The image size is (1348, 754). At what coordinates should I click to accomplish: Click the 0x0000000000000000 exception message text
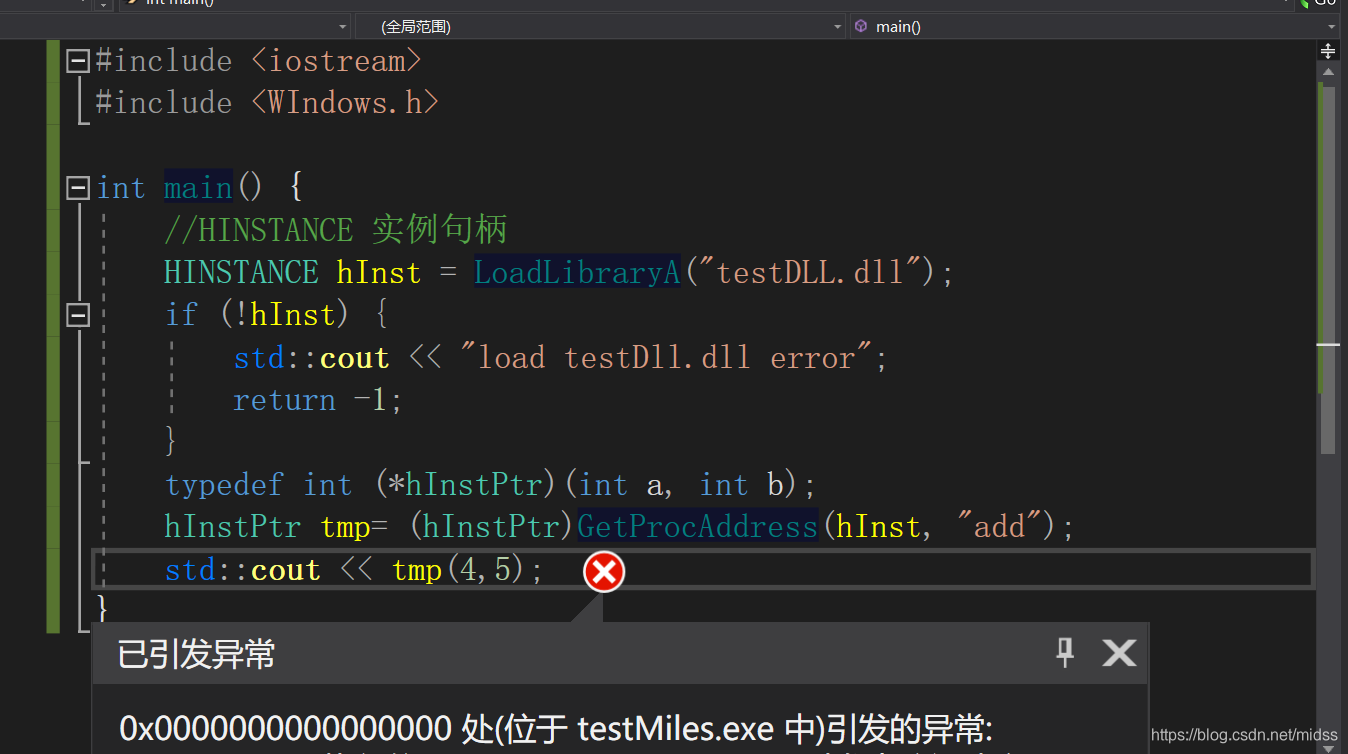click(555, 729)
